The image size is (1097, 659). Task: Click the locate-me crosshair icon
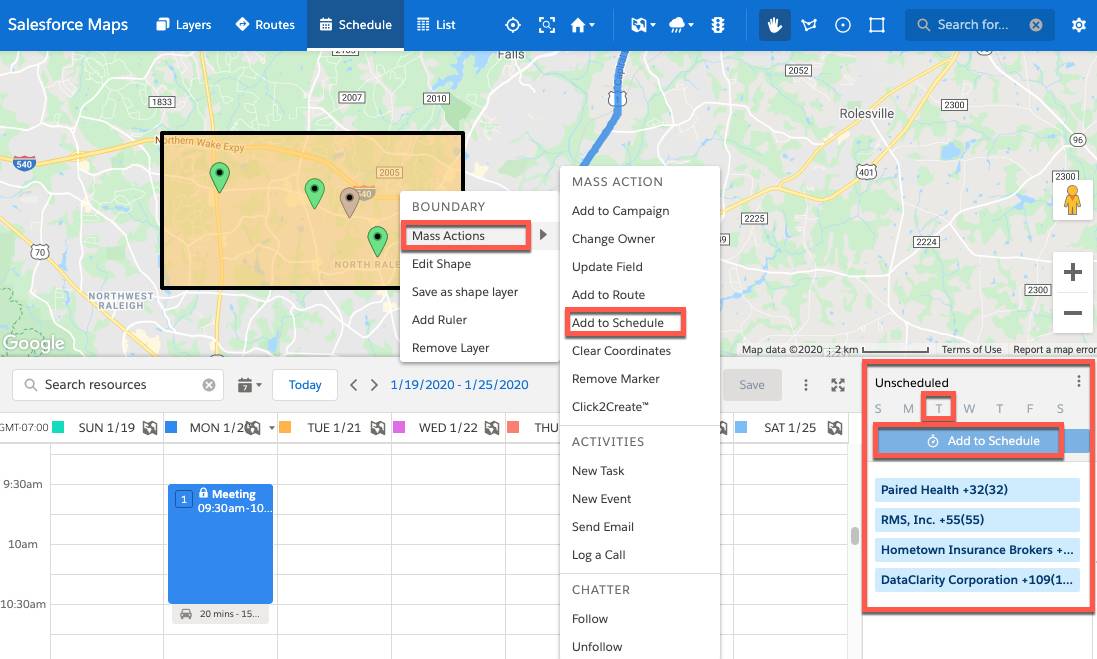coord(513,25)
